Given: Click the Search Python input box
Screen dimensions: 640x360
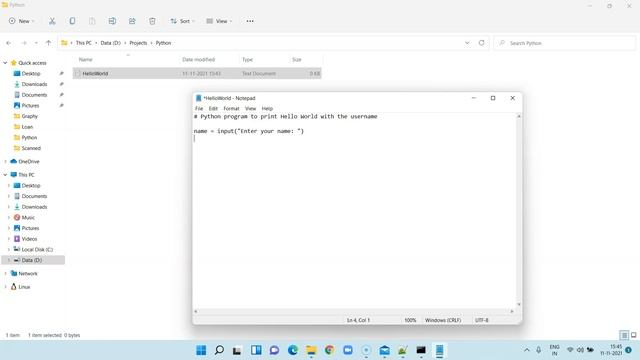Looking at the screenshot, I should [564, 43].
